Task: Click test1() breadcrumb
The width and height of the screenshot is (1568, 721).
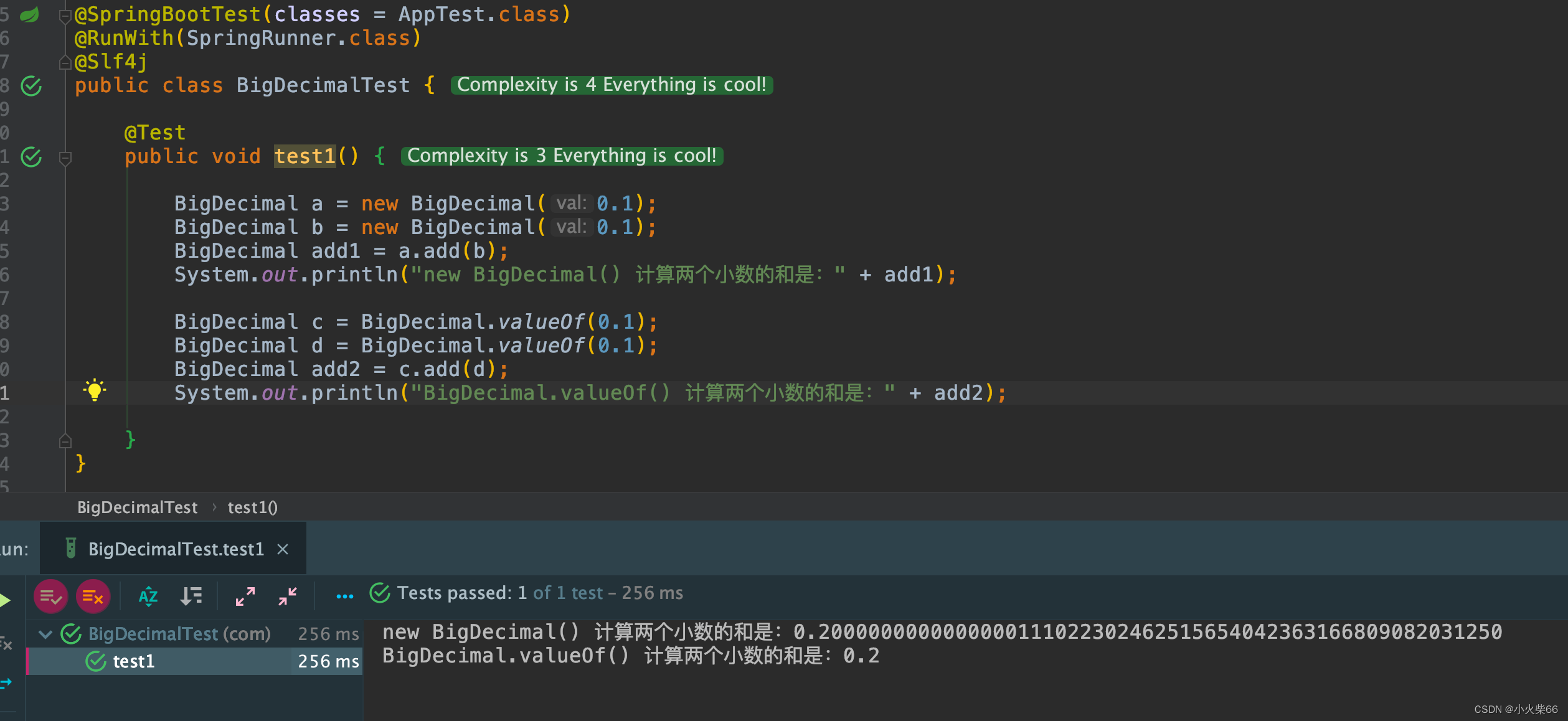Action: click(x=253, y=507)
